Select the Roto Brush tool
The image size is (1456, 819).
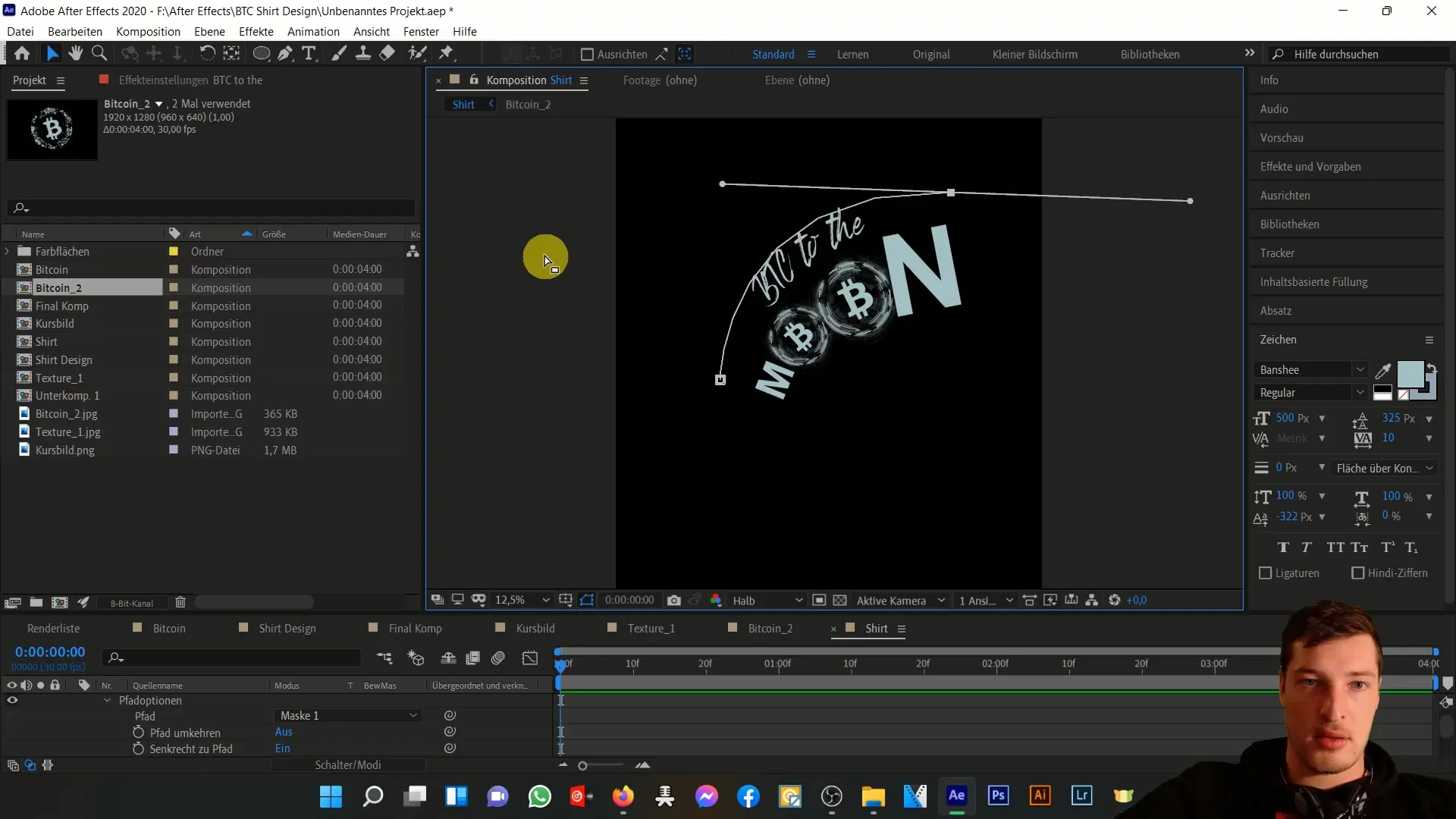(x=417, y=54)
